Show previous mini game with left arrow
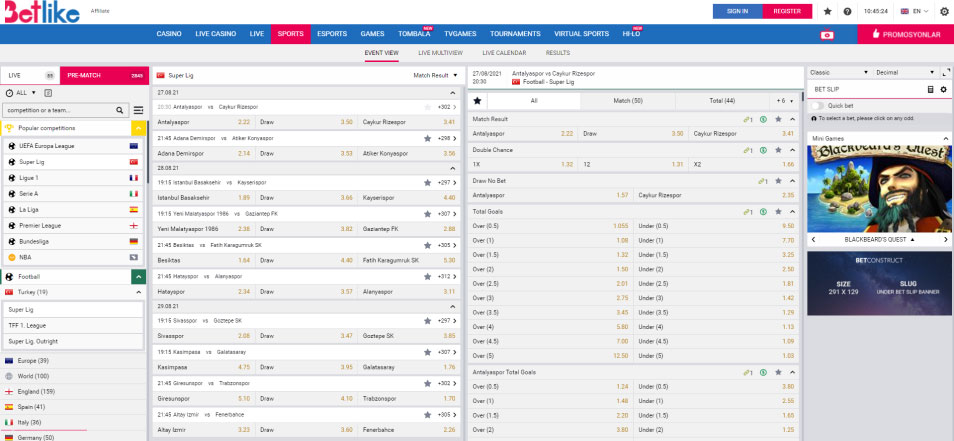The image size is (954, 441). 813,240
